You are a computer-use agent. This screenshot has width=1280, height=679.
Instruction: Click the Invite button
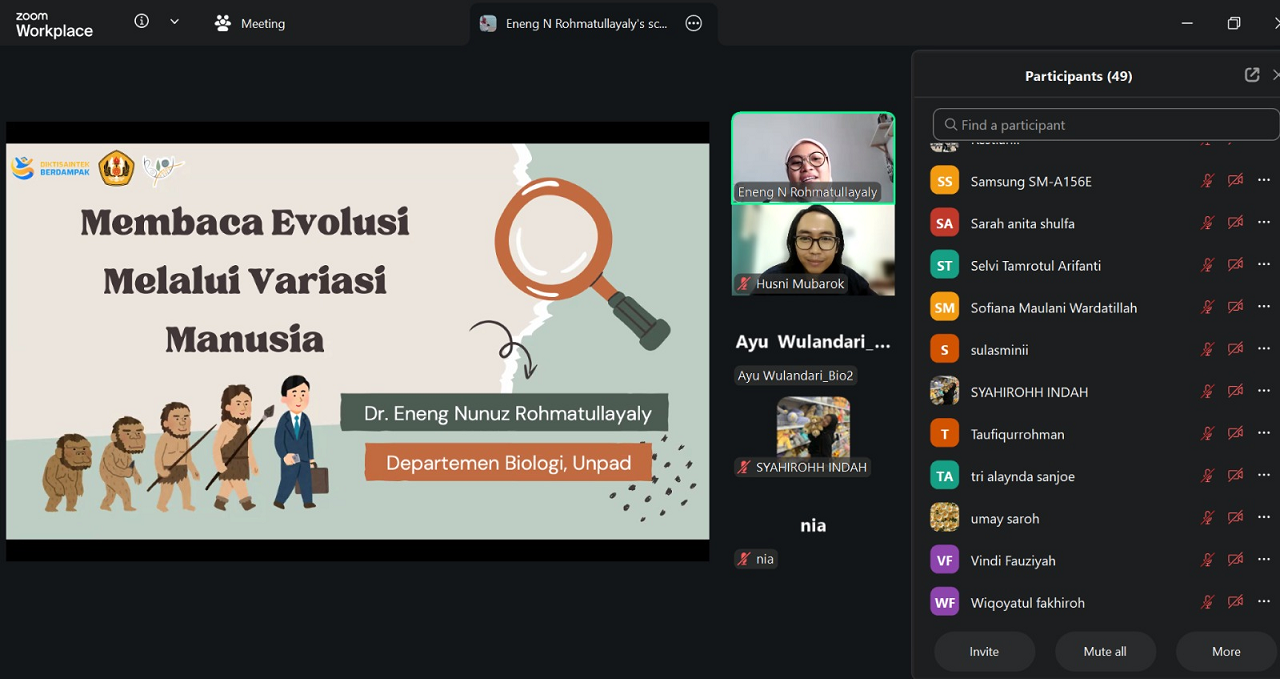[x=984, y=651]
